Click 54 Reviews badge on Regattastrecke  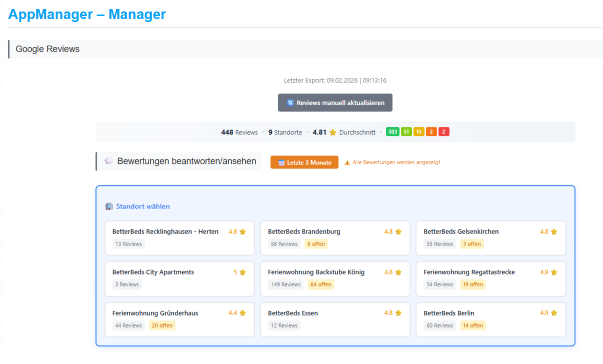(440, 284)
